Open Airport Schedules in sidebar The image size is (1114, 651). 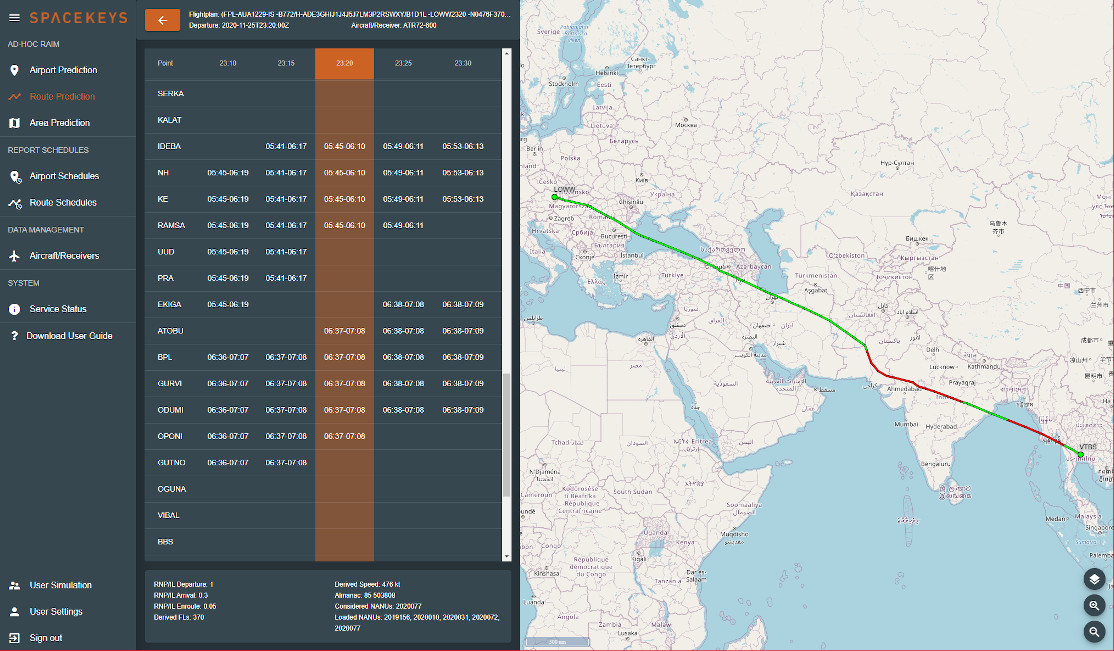[64, 176]
